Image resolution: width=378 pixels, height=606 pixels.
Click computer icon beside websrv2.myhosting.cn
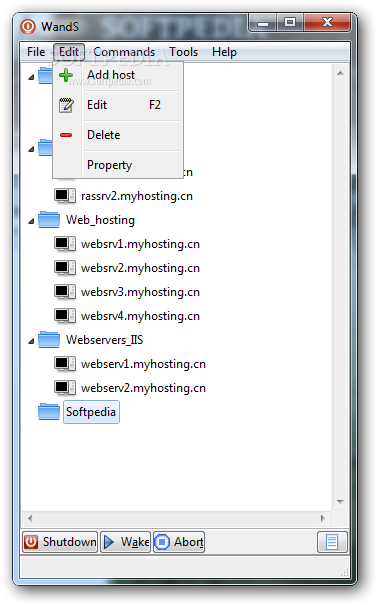[65, 267]
